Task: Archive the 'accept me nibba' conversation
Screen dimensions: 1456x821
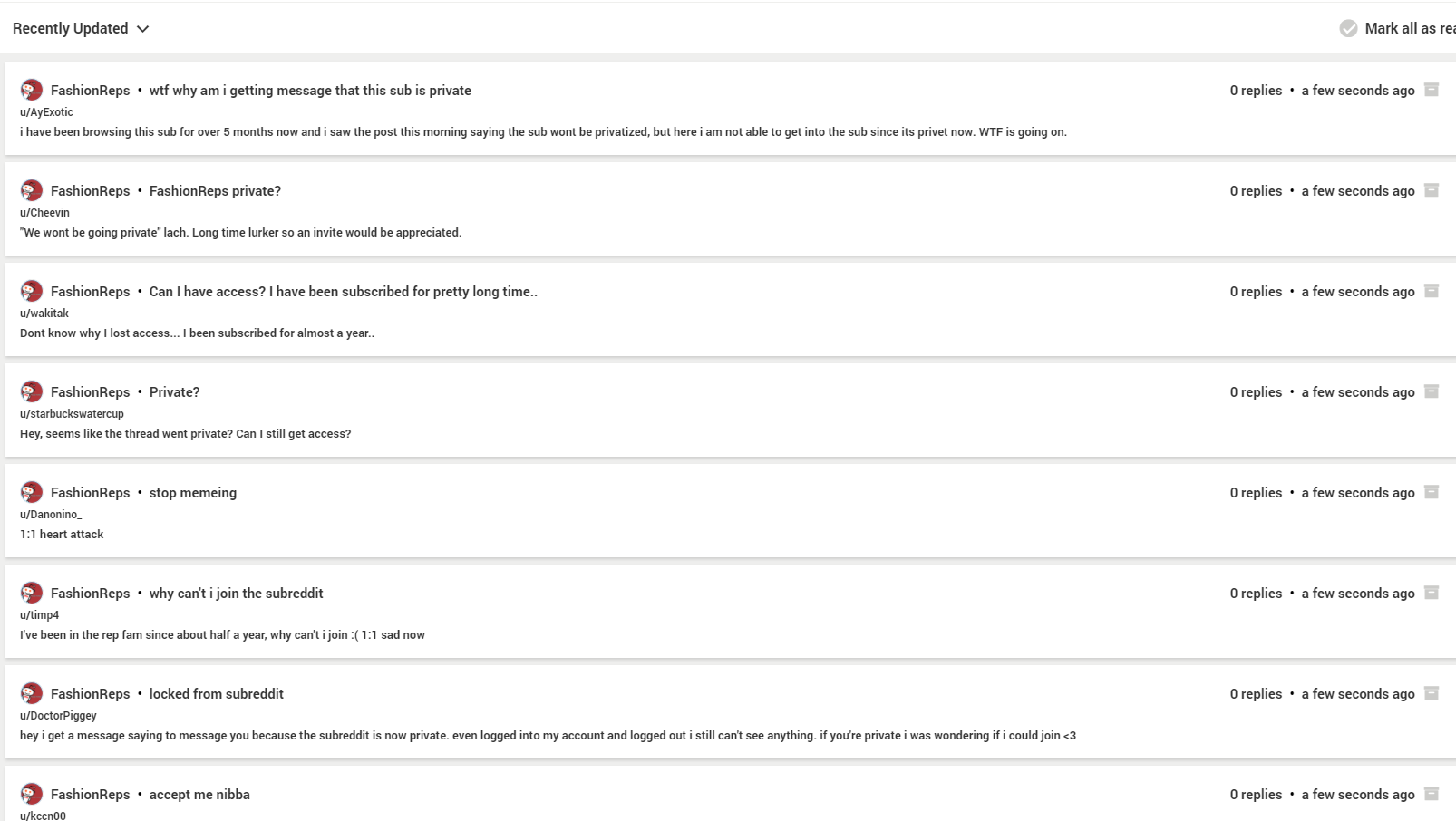Action: coord(1432,794)
